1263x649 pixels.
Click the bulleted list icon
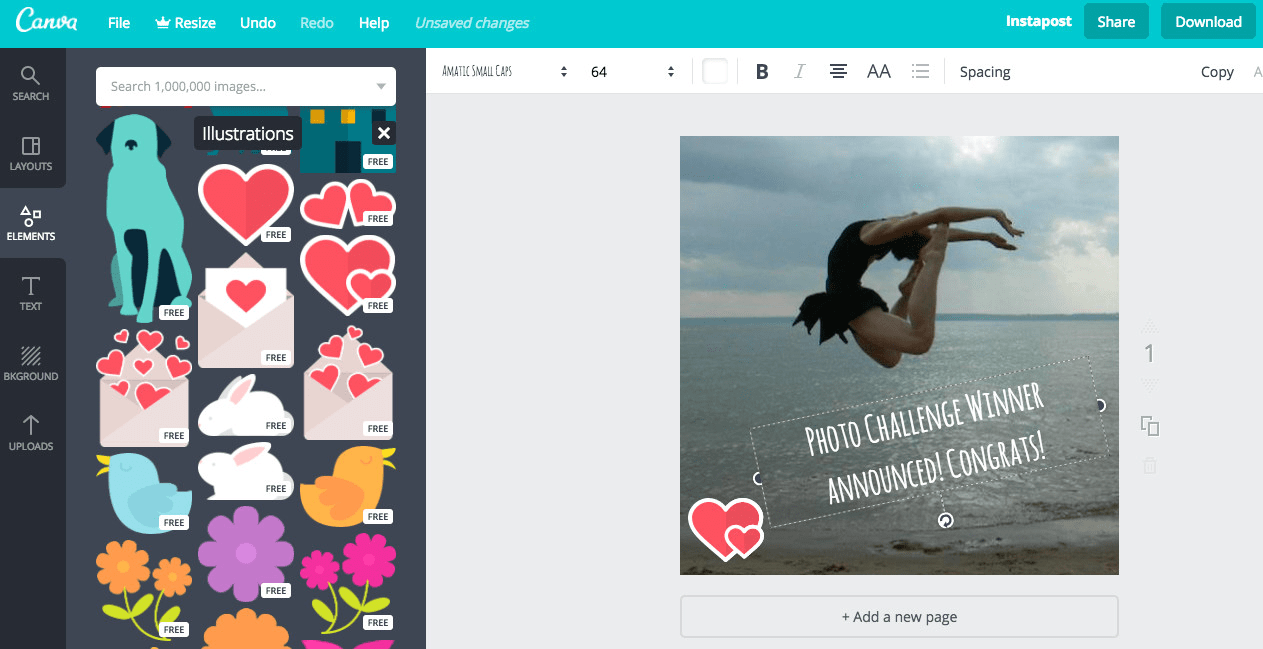920,71
